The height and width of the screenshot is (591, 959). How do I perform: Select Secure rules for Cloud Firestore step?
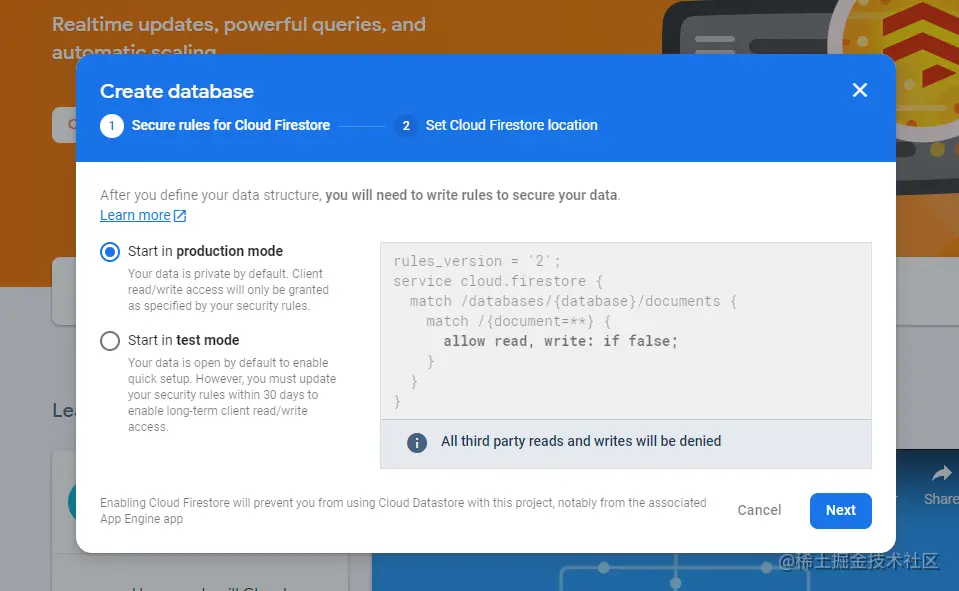point(231,125)
